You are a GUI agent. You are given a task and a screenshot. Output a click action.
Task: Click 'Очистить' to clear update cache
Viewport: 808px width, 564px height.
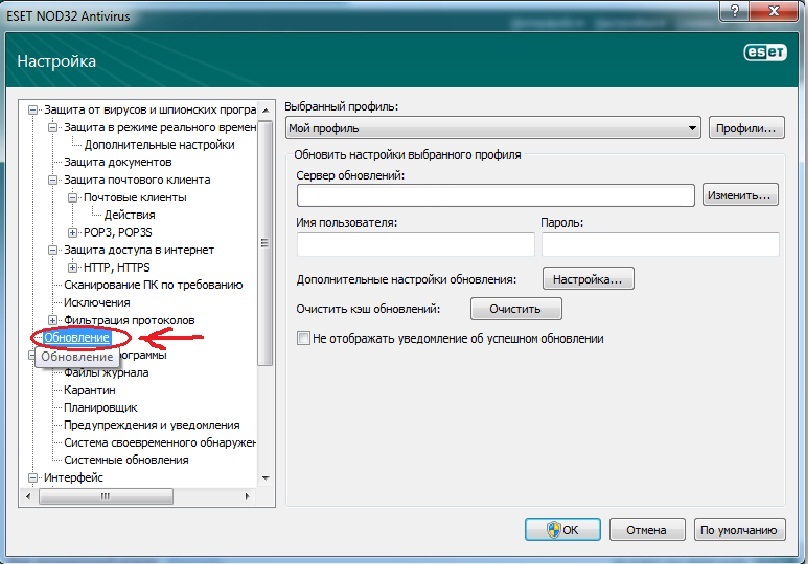(x=515, y=309)
